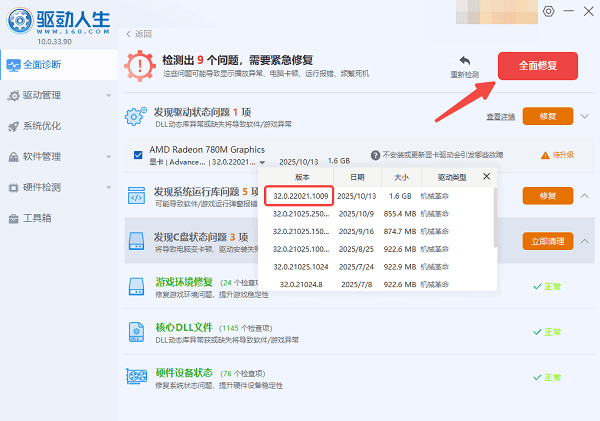Select the 全面诊断 sidebar tab
This screenshot has height=421, width=600.
click(50, 66)
